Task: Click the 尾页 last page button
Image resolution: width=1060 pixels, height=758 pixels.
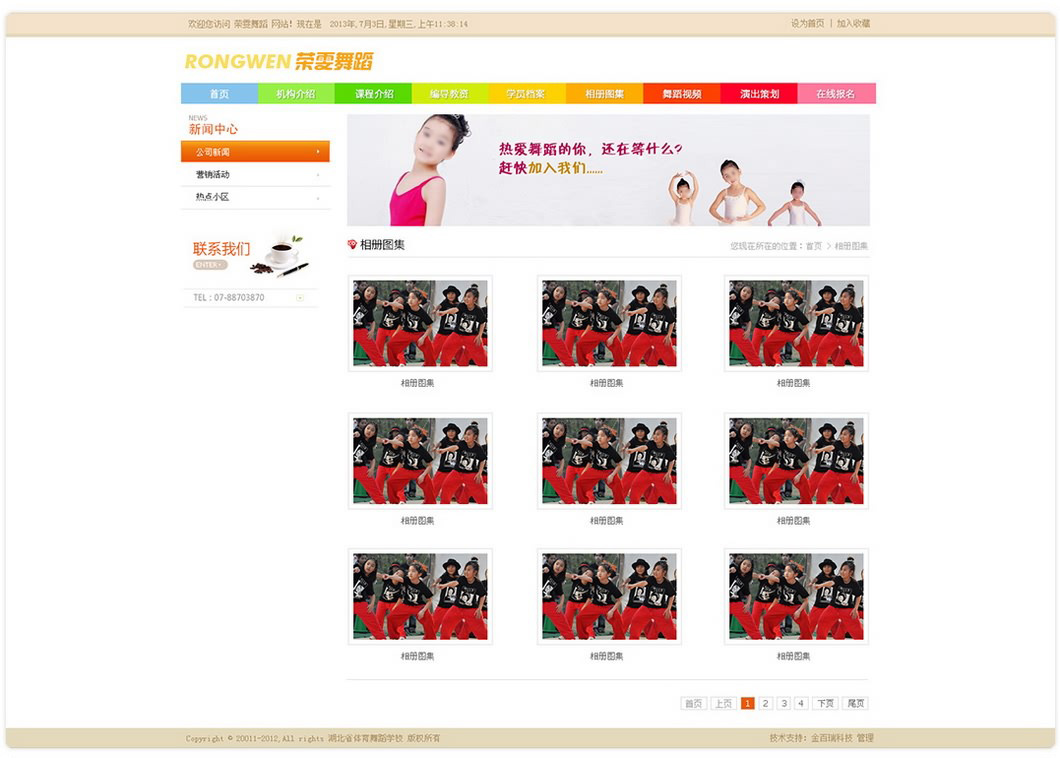Action: (x=855, y=703)
